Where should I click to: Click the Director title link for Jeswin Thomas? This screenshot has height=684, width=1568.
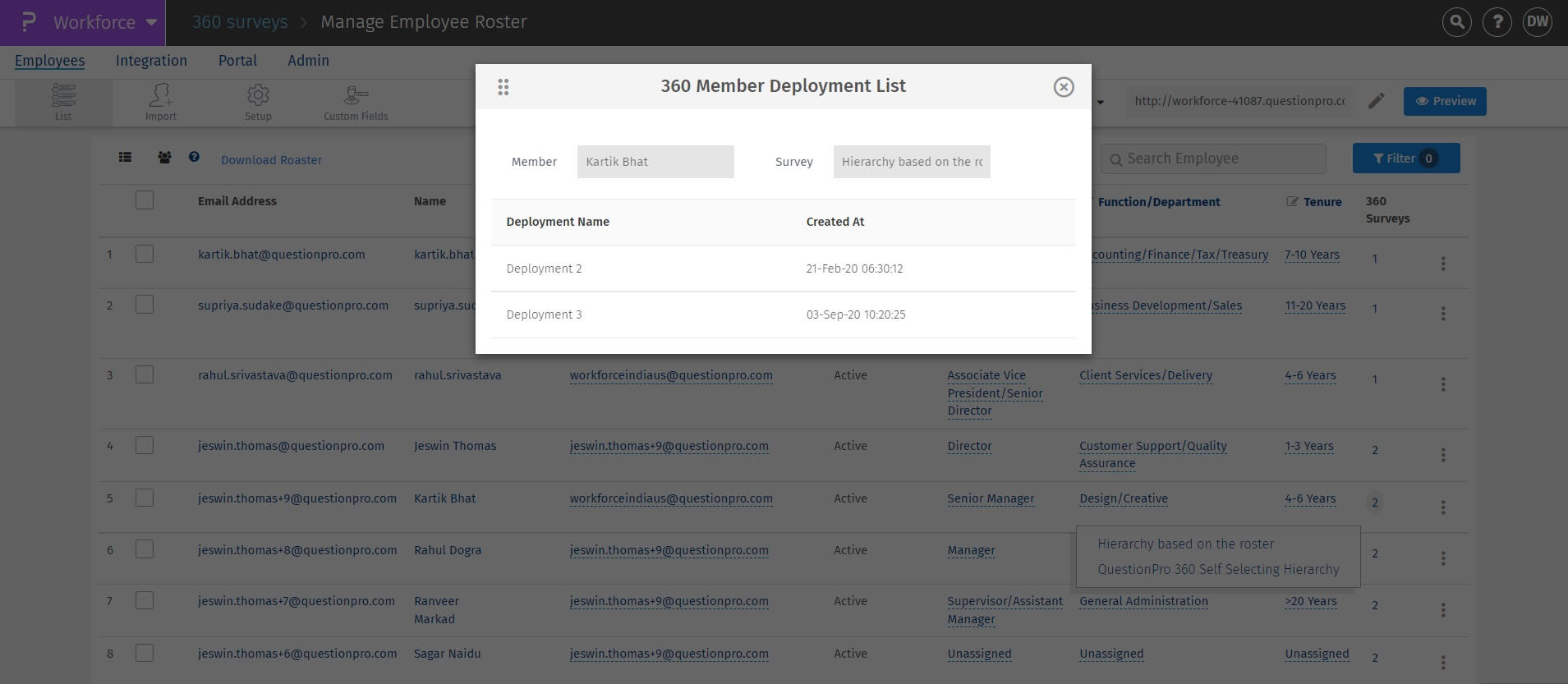(969, 446)
